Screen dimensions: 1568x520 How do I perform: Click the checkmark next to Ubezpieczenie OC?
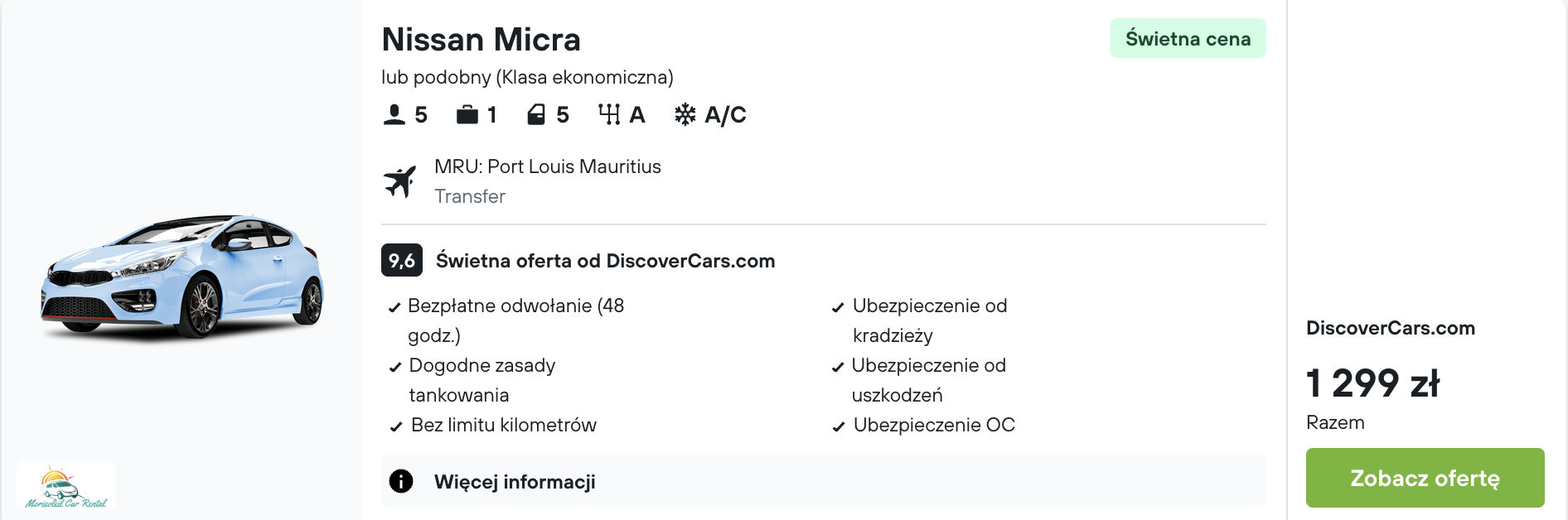[839, 426]
